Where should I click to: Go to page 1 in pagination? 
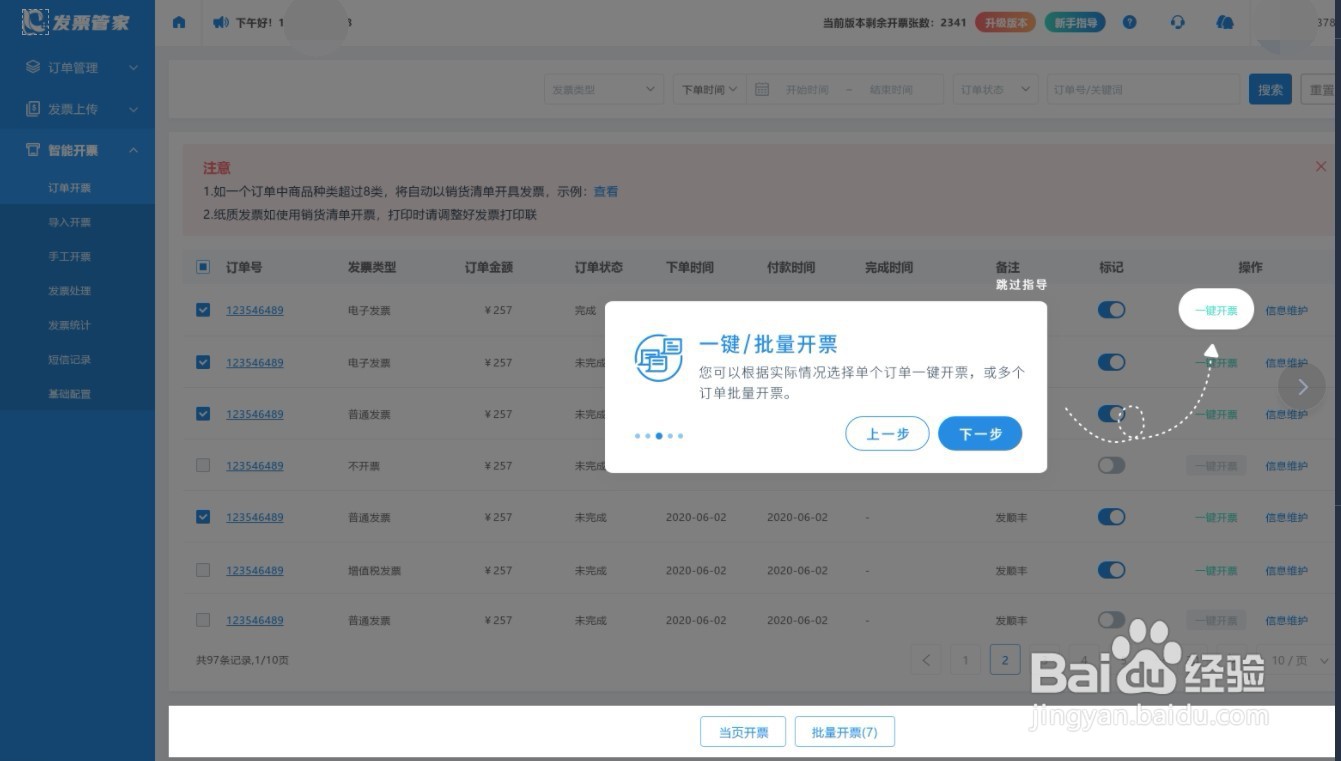(x=965, y=660)
